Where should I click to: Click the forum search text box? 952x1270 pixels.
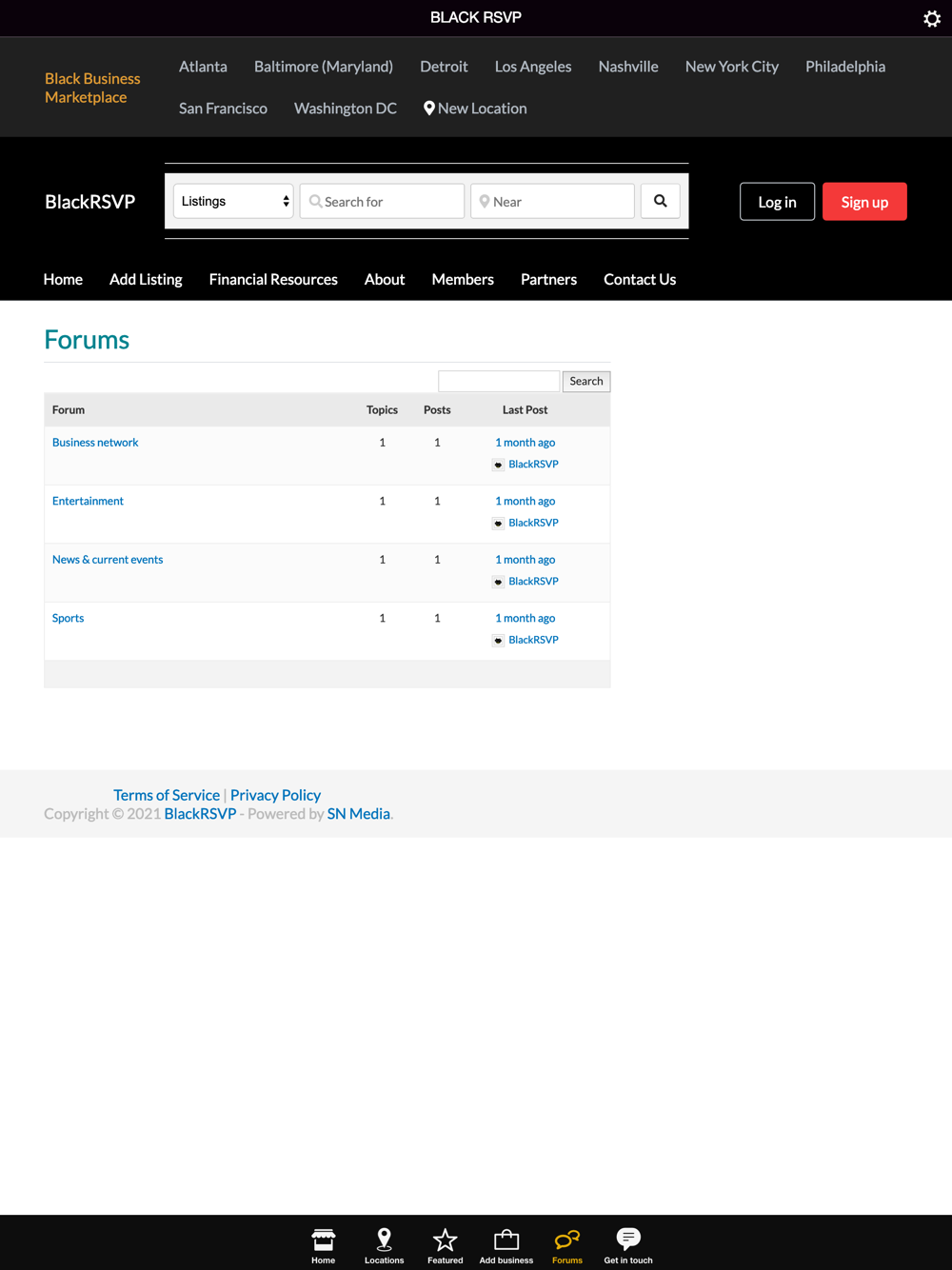tap(499, 381)
